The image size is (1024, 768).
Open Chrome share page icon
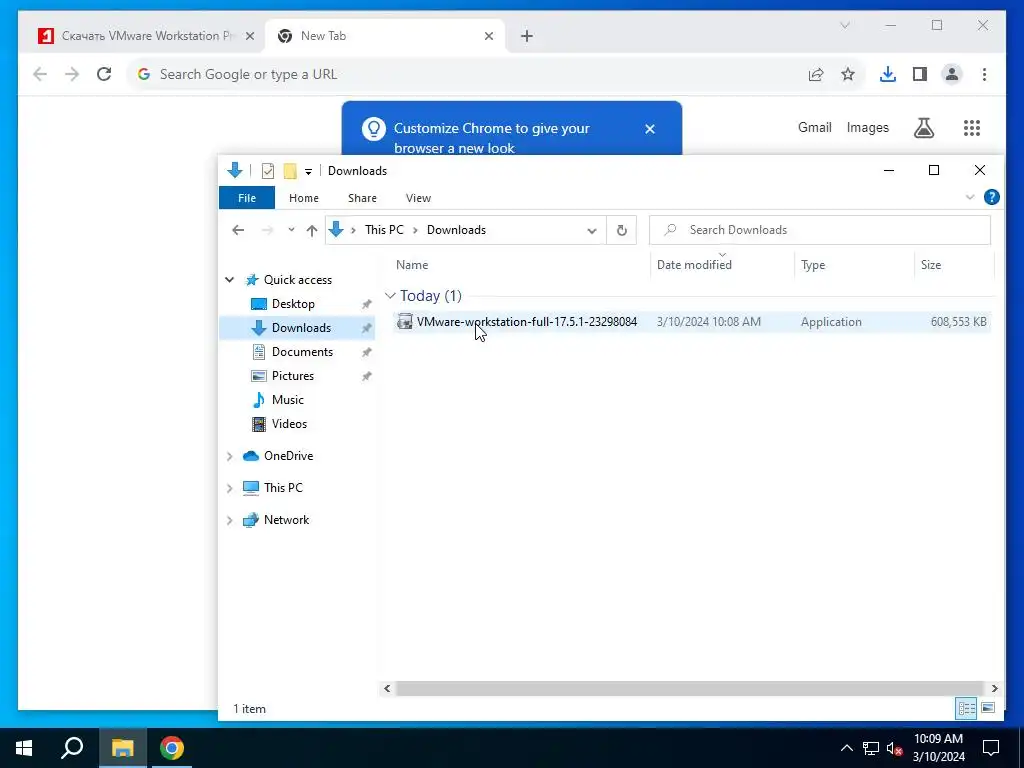point(816,74)
